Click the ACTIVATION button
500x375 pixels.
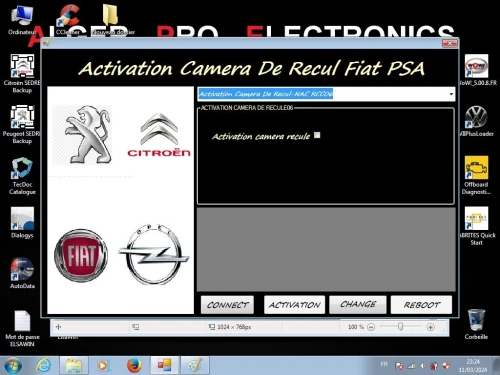294,305
